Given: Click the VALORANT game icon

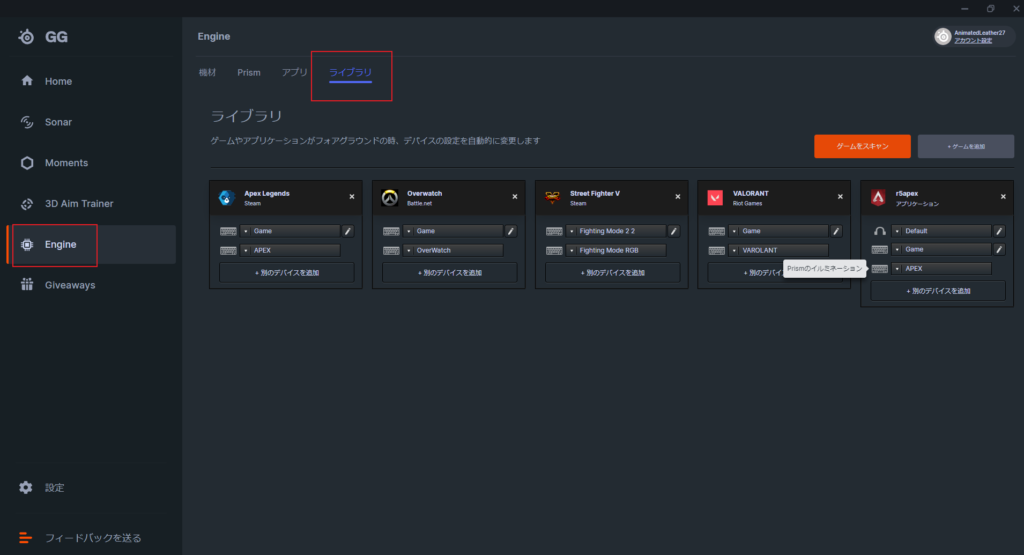Looking at the screenshot, I should (715, 197).
